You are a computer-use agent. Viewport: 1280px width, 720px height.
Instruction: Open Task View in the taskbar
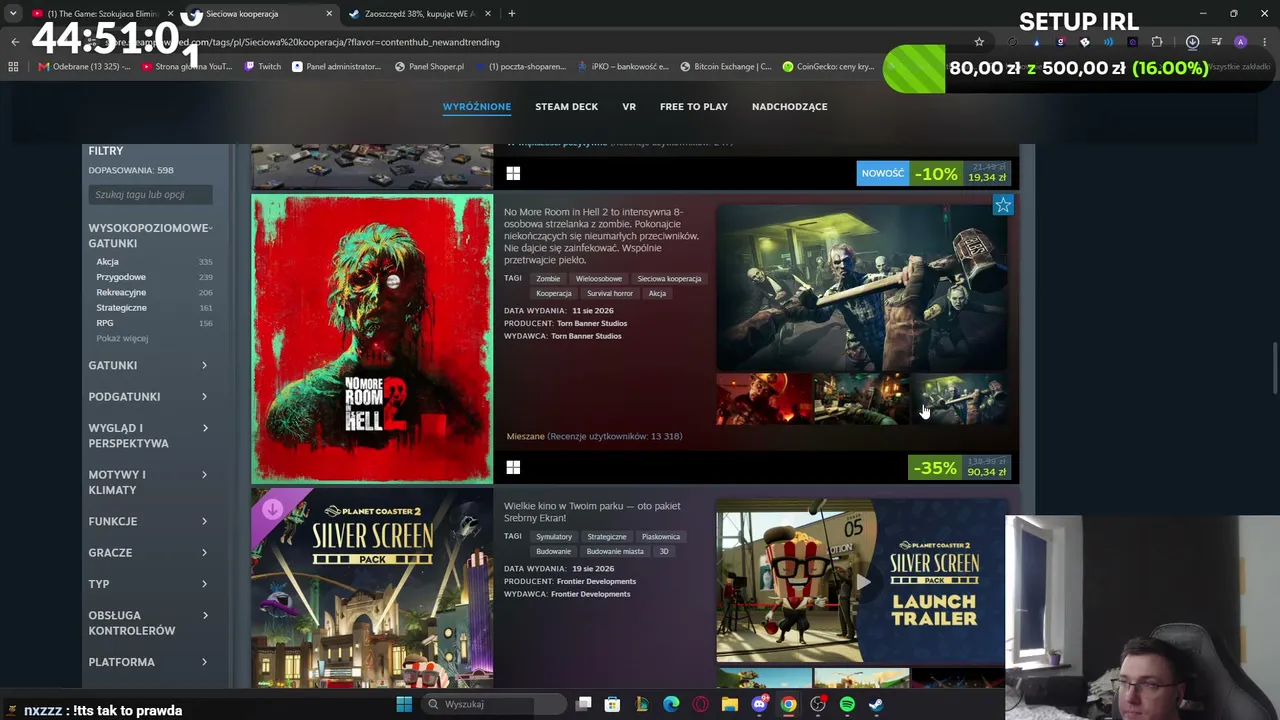click(x=584, y=704)
